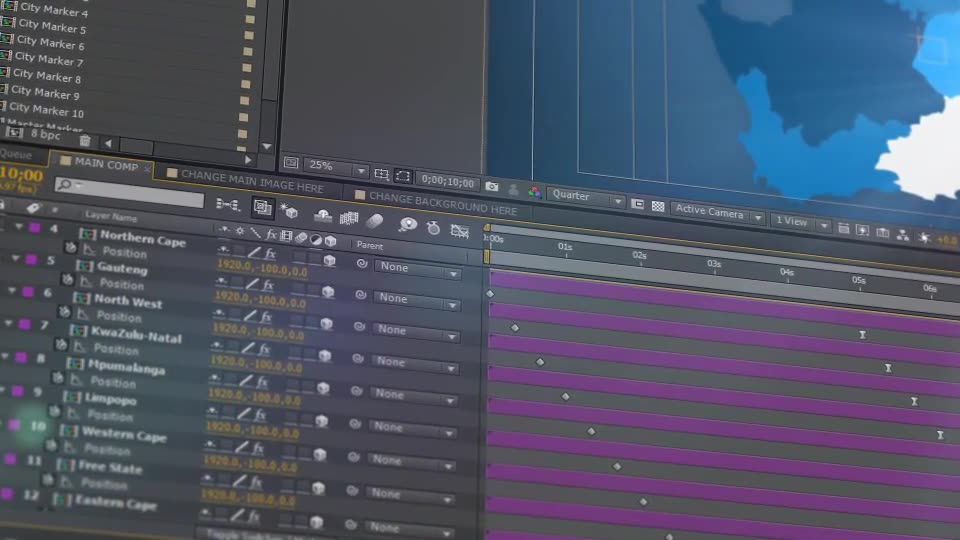Collapse Gauteng layer twirl arrow

click(15, 258)
